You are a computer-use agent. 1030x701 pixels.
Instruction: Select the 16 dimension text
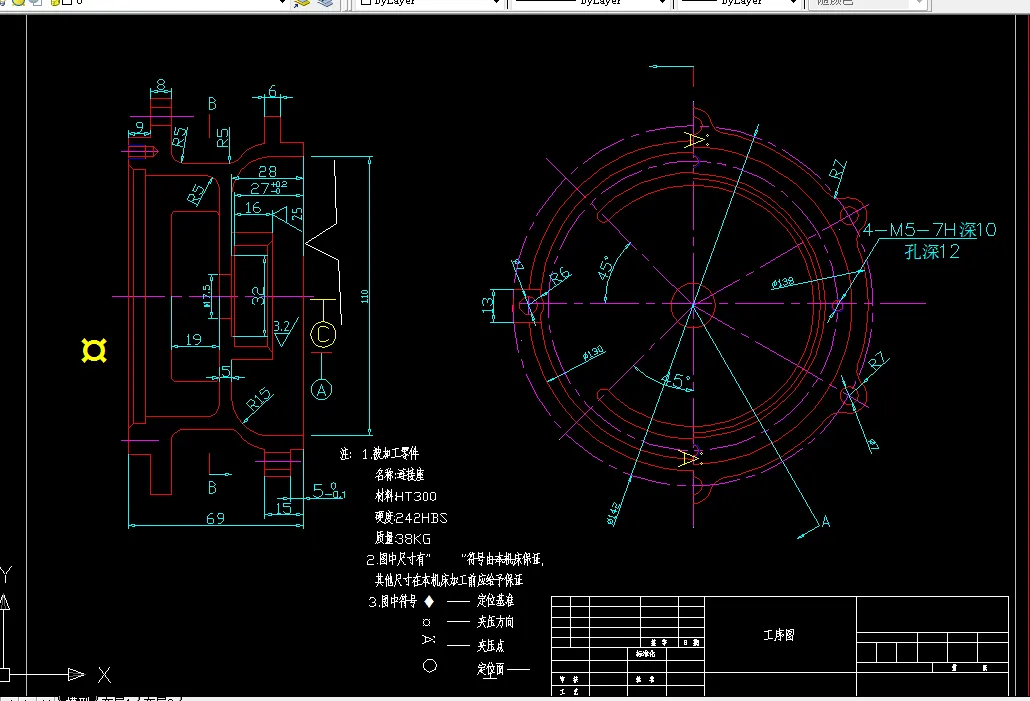(253, 208)
